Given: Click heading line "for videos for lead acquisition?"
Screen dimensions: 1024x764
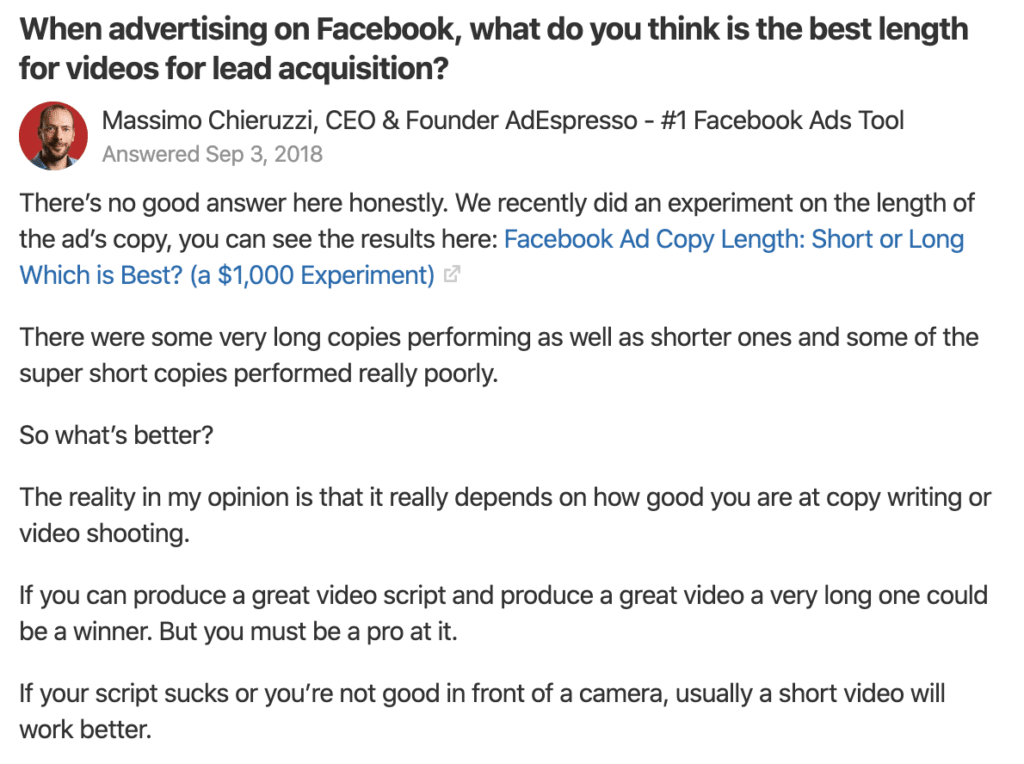Looking at the screenshot, I should click(x=234, y=69).
